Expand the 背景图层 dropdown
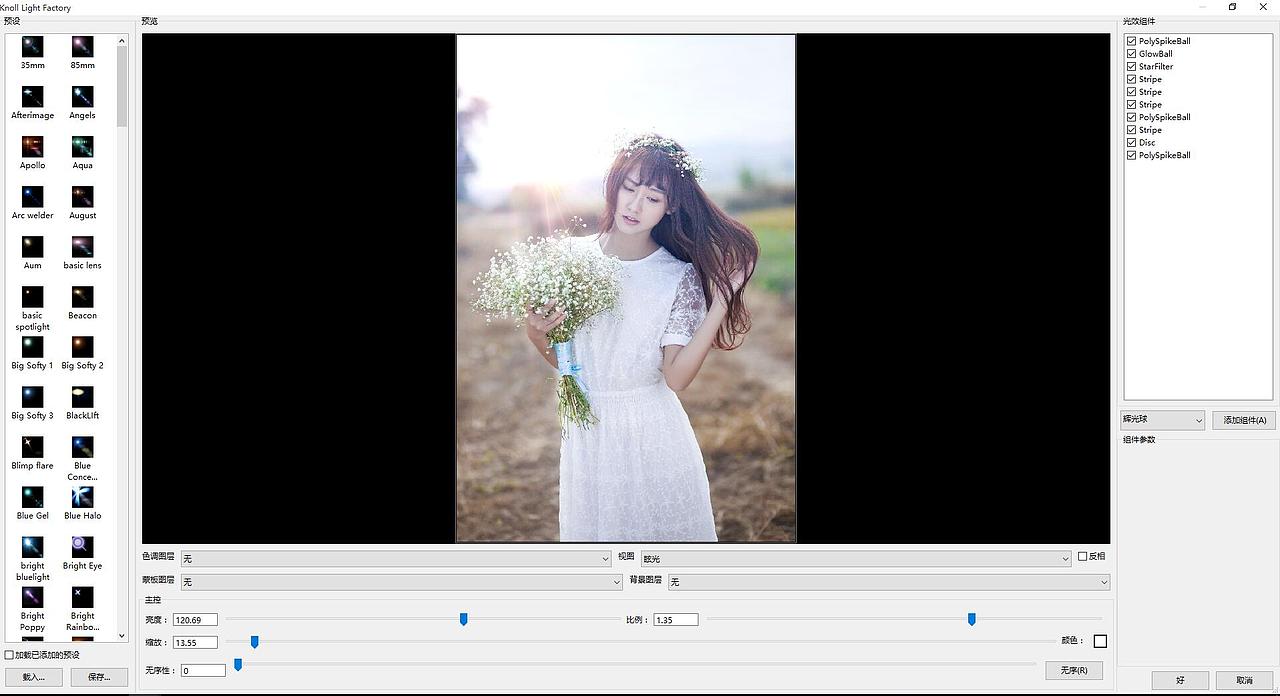 pos(889,581)
